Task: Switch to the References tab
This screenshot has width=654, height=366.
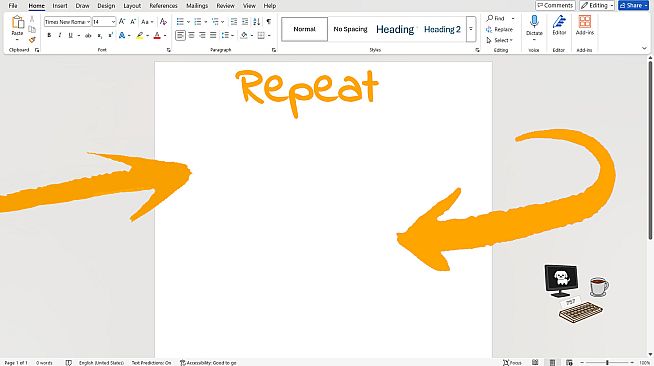Action: click(163, 6)
